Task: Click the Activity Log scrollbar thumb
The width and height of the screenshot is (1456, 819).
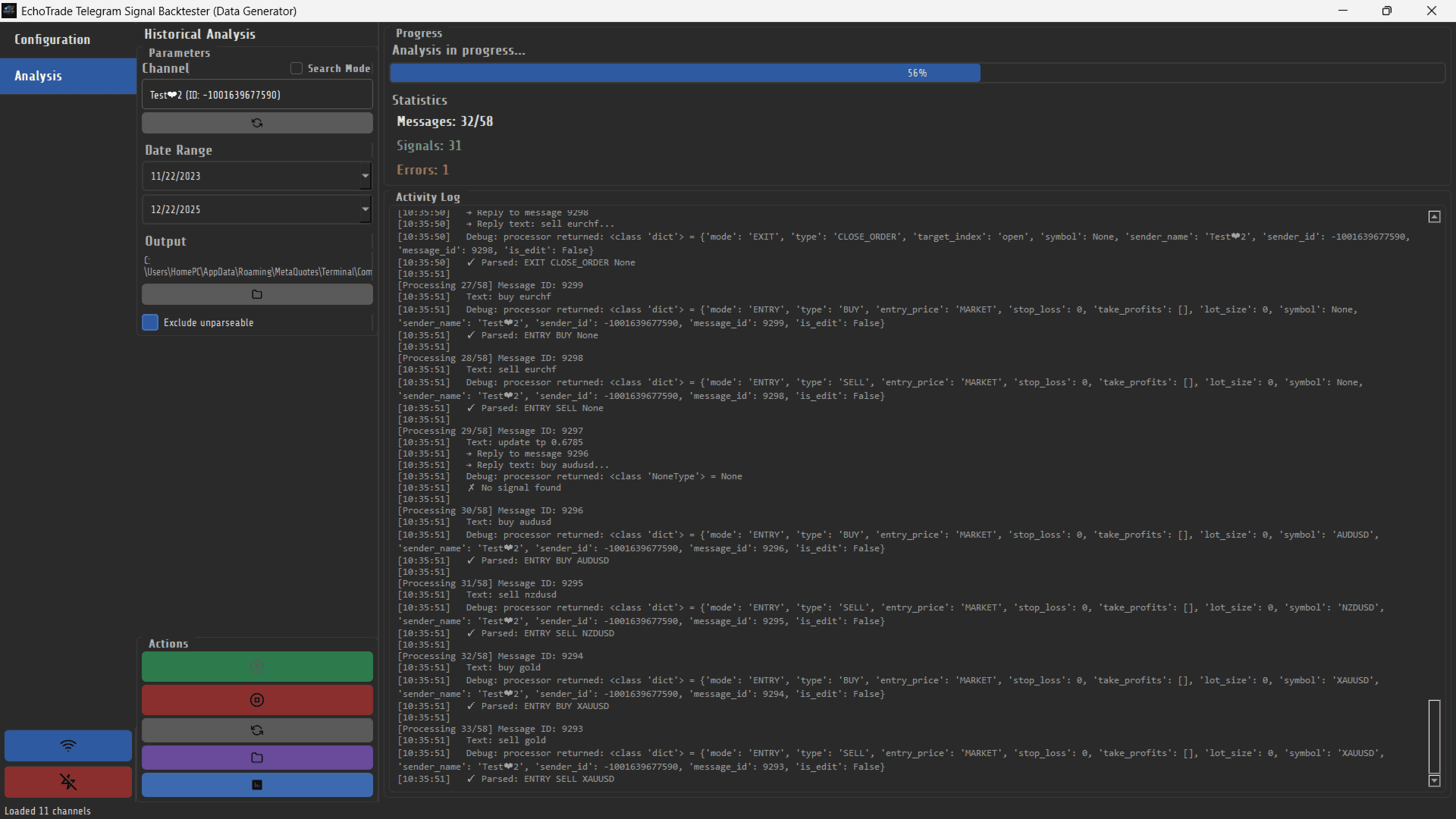Action: [x=1434, y=736]
